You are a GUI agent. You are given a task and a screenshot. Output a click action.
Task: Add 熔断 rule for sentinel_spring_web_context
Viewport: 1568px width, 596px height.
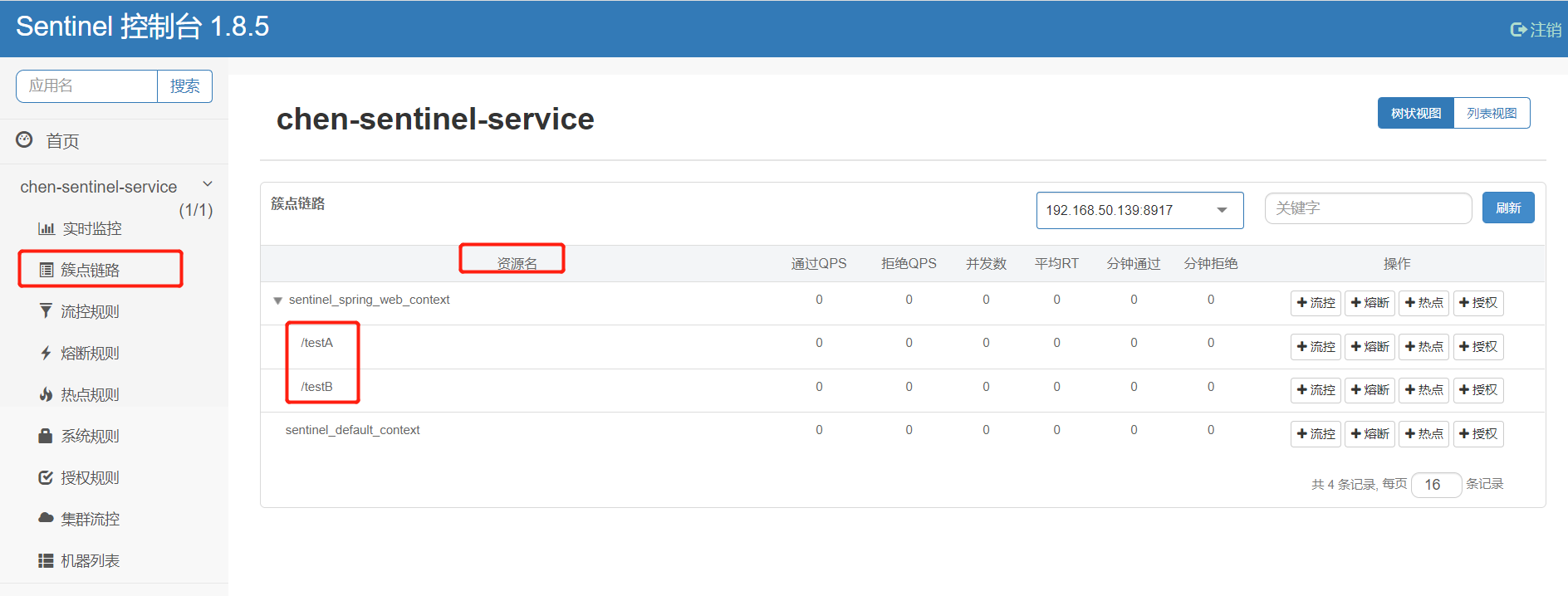(x=1370, y=303)
